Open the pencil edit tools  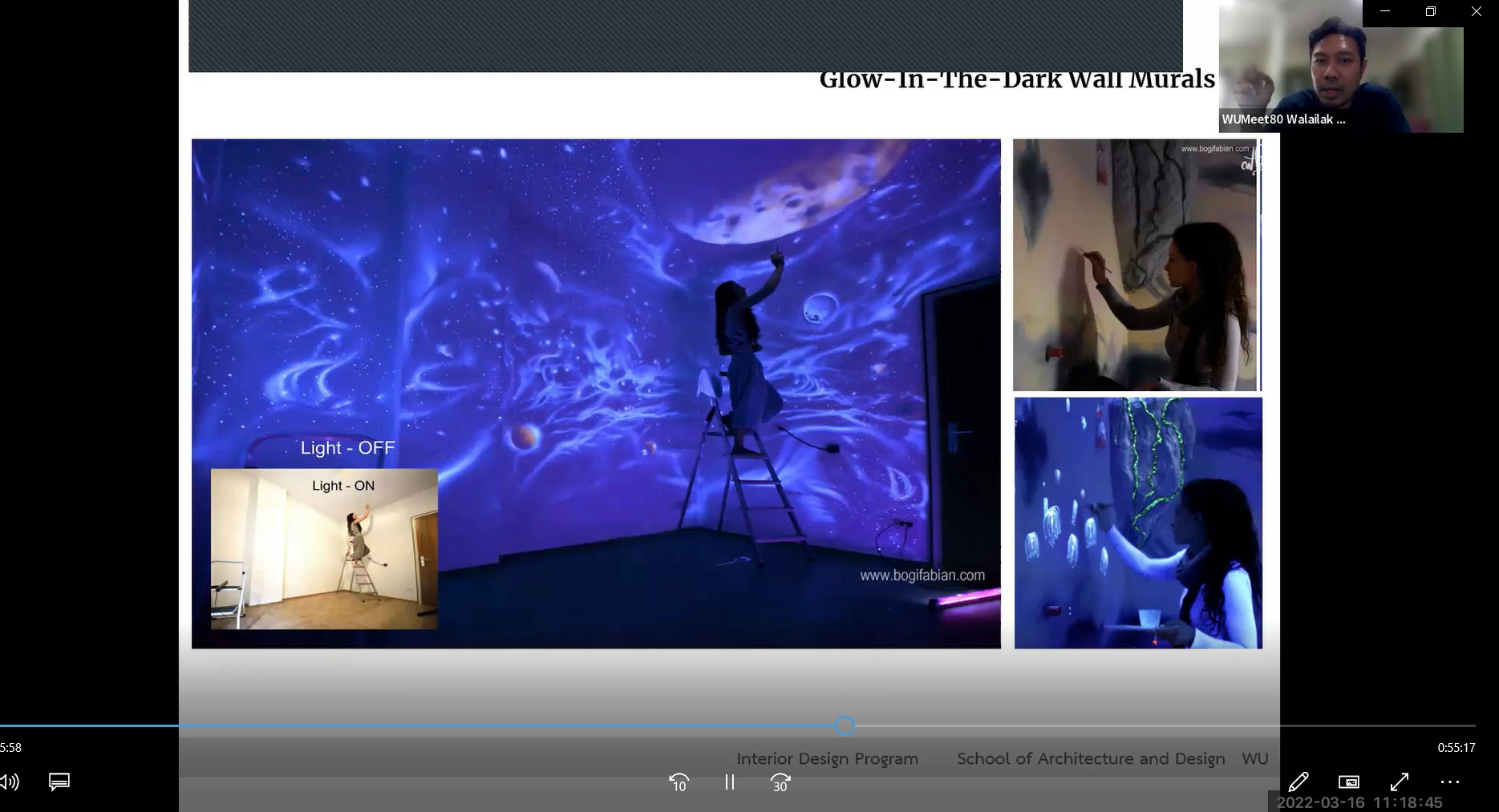pos(1298,782)
